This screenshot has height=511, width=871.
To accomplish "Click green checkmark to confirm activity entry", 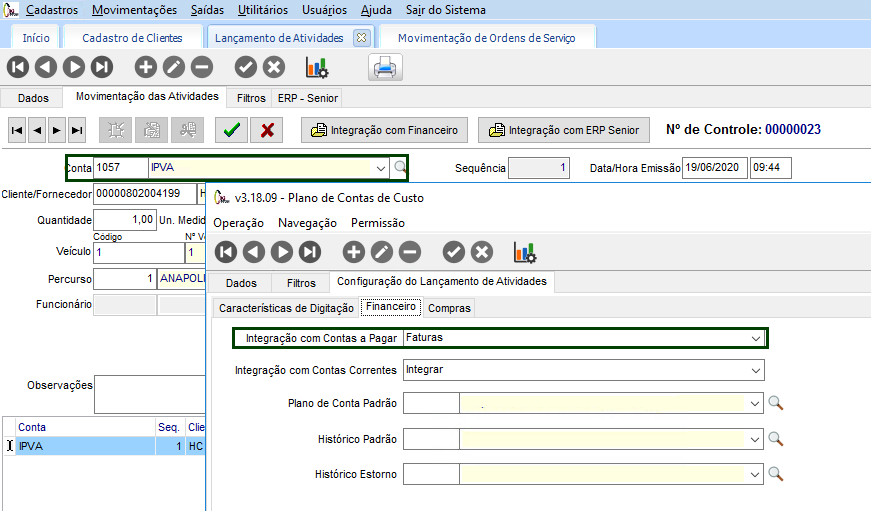I will pyautogui.click(x=231, y=130).
